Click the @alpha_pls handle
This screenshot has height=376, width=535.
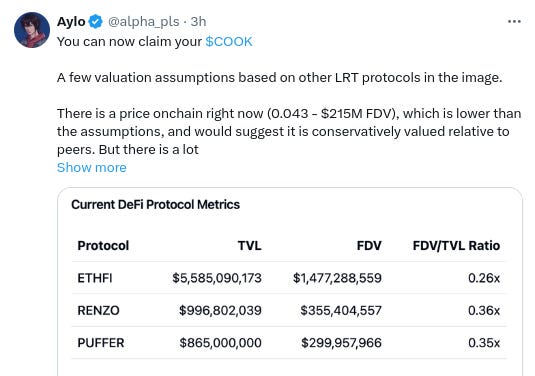click(144, 22)
